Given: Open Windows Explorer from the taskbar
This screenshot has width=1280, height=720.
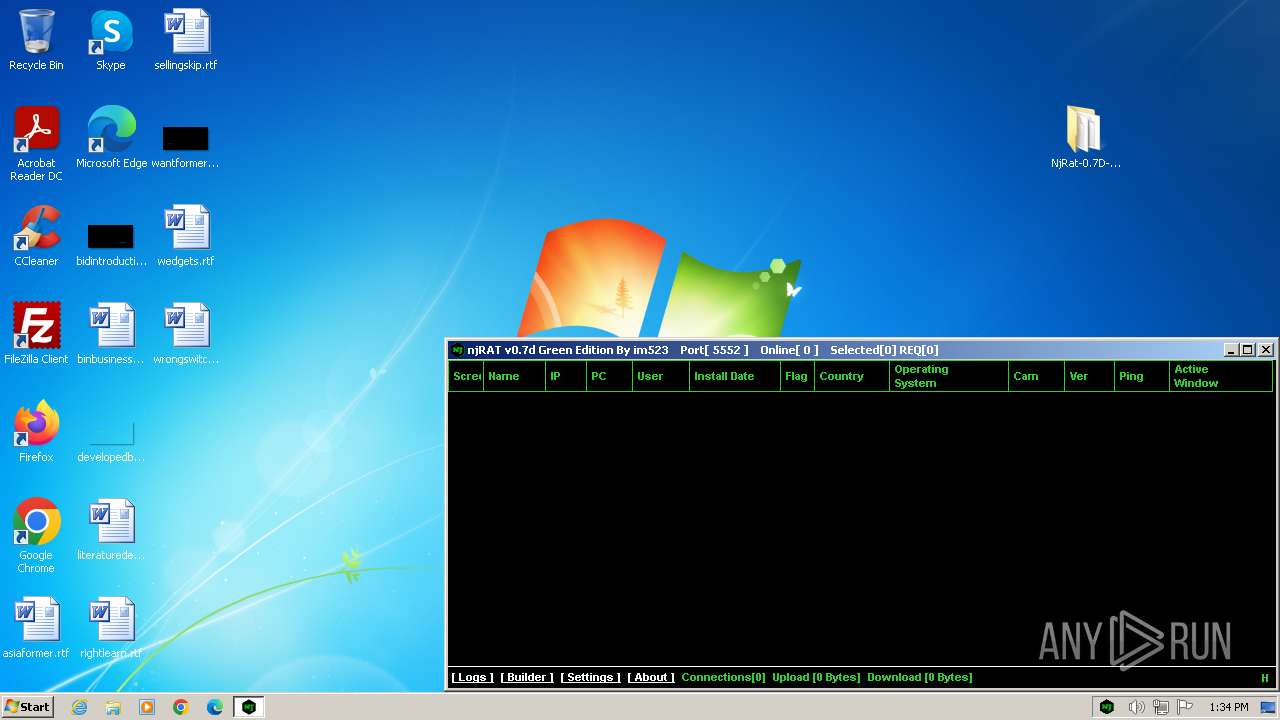Looking at the screenshot, I should pyautogui.click(x=113, y=707).
